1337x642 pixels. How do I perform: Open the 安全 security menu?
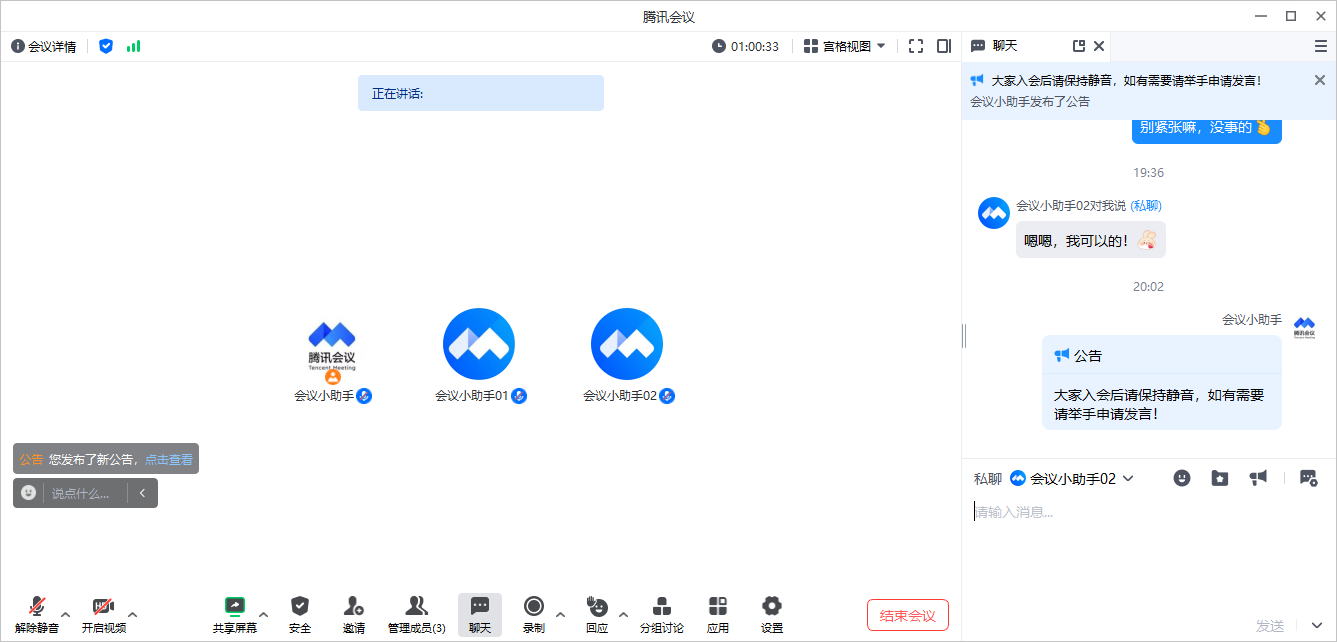tap(300, 615)
